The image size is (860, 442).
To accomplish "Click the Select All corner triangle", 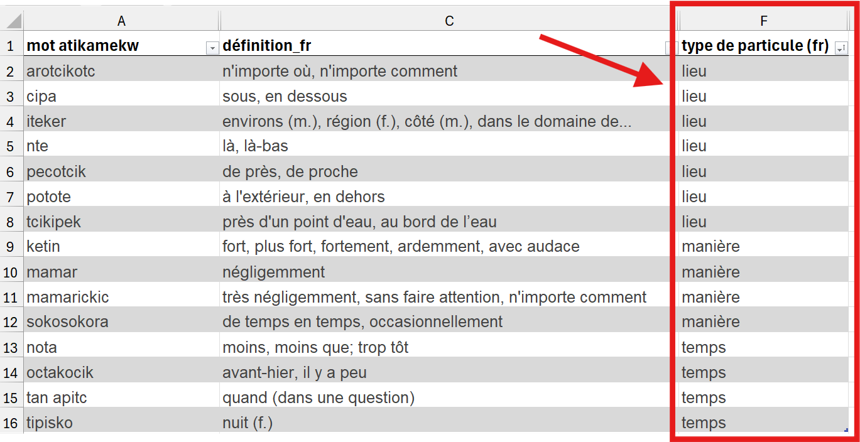I will click(x=14, y=21).
